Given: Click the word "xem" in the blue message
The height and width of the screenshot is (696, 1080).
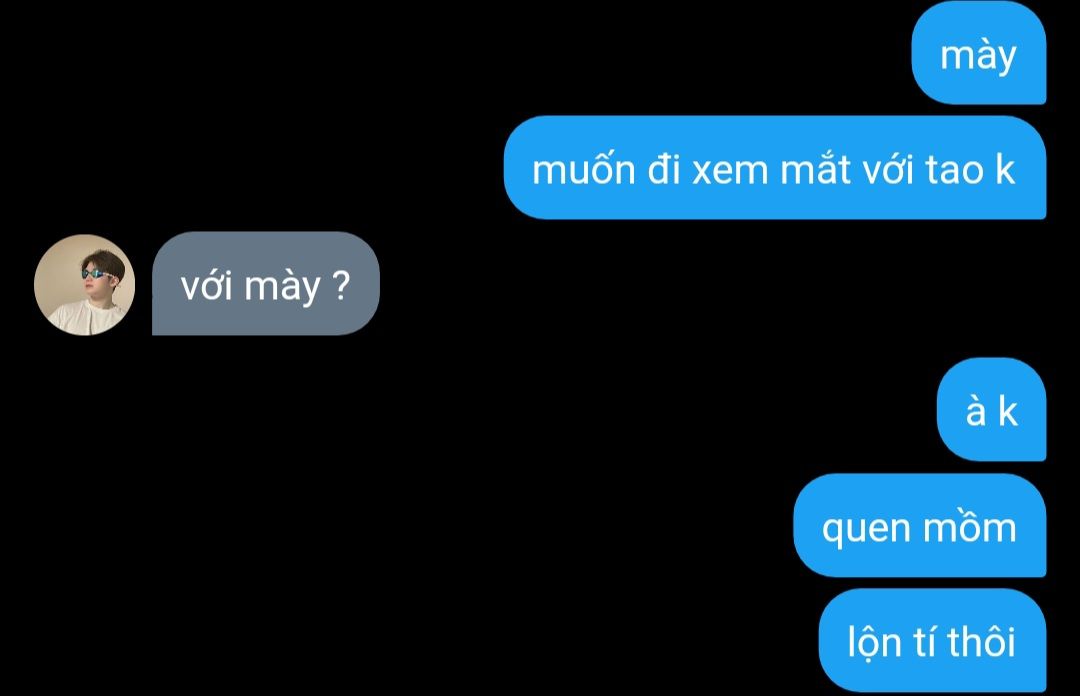Looking at the screenshot, I should (x=730, y=170).
